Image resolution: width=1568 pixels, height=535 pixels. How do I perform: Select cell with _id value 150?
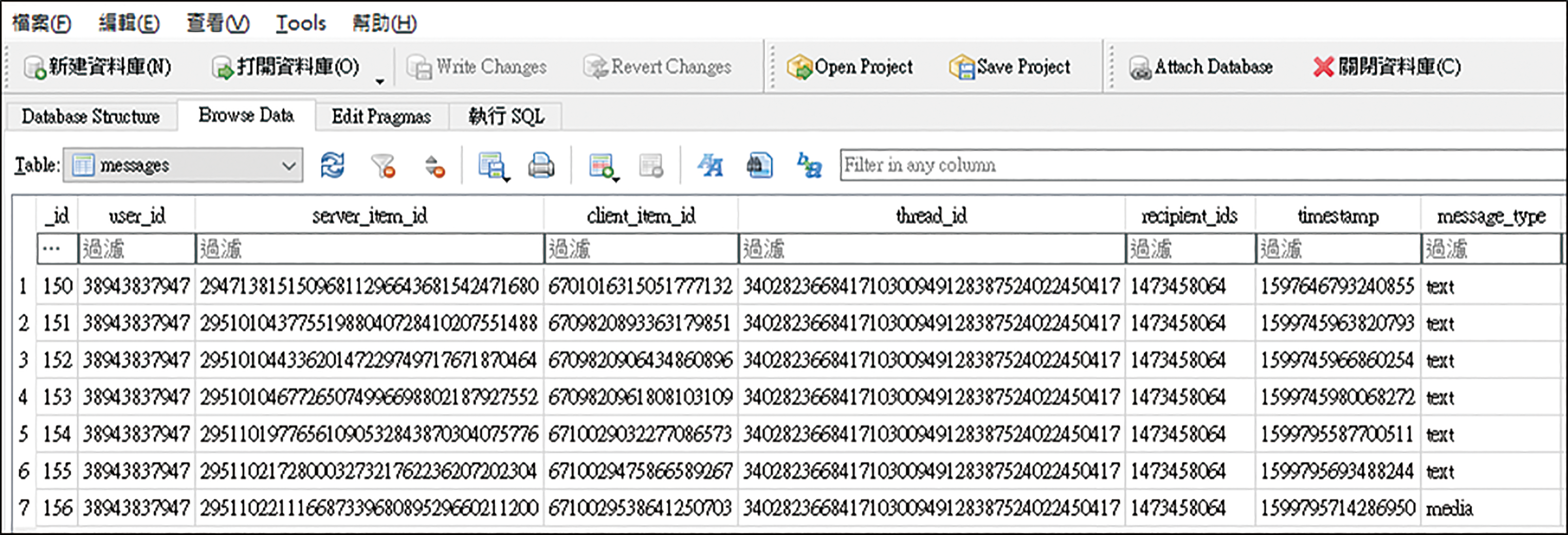tap(57, 285)
